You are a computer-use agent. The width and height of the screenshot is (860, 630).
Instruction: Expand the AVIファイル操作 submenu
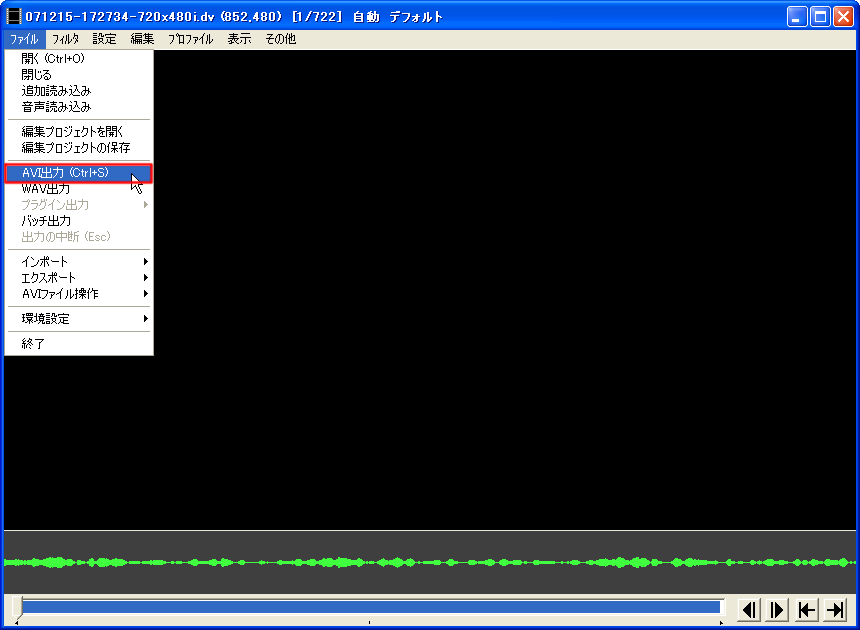78,294
